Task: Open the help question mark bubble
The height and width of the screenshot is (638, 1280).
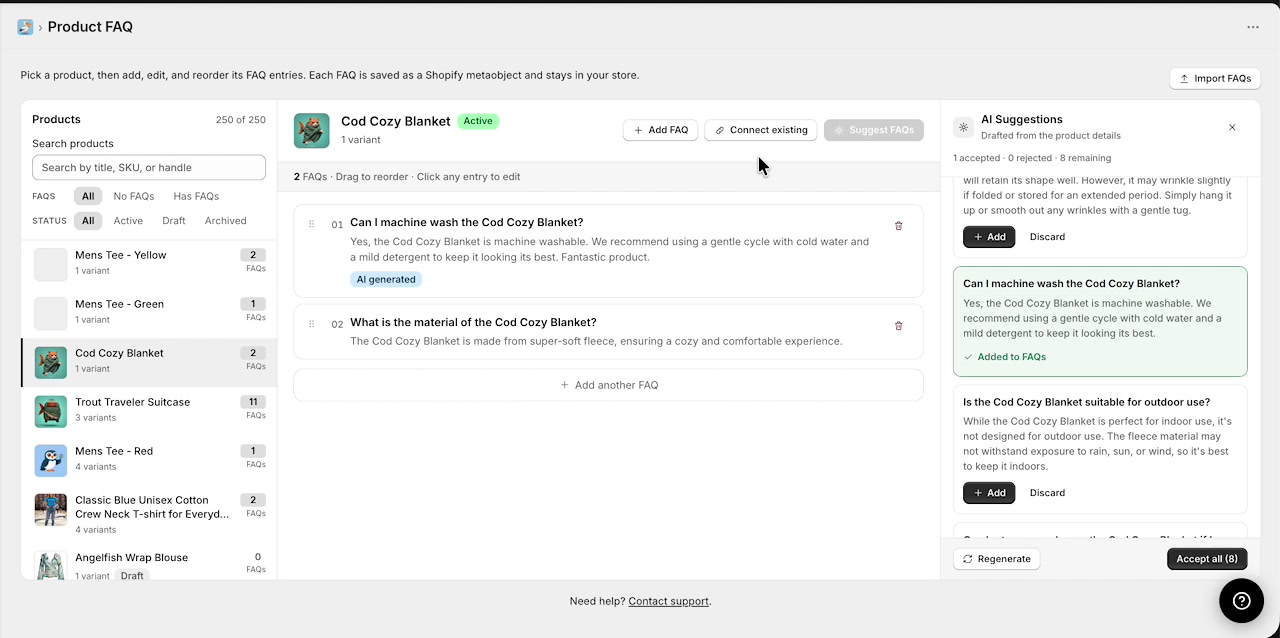Action: [x=1241, y=600]
